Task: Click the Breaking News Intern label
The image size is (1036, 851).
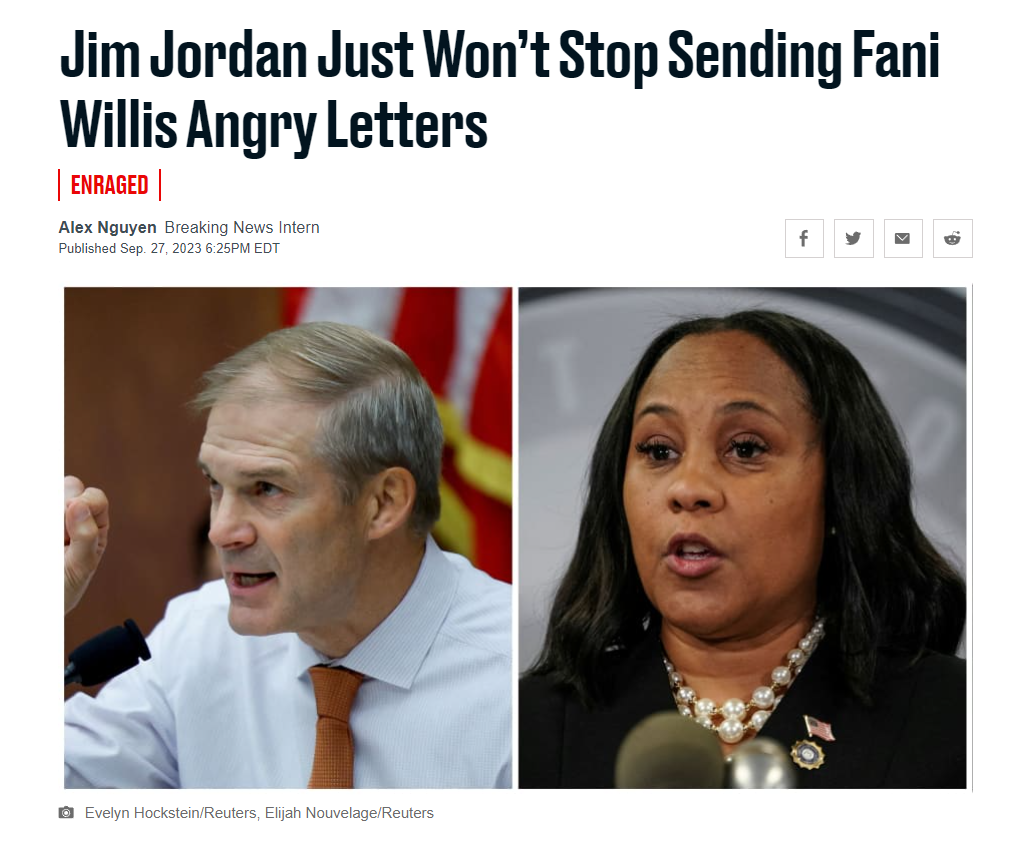Action: pos(242,227)
